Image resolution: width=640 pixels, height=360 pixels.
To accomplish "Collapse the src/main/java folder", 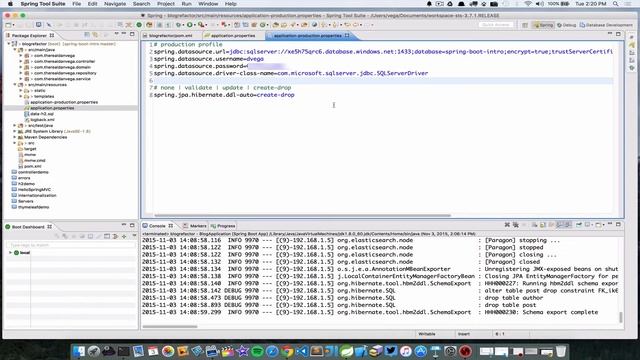I will (15, 49).
